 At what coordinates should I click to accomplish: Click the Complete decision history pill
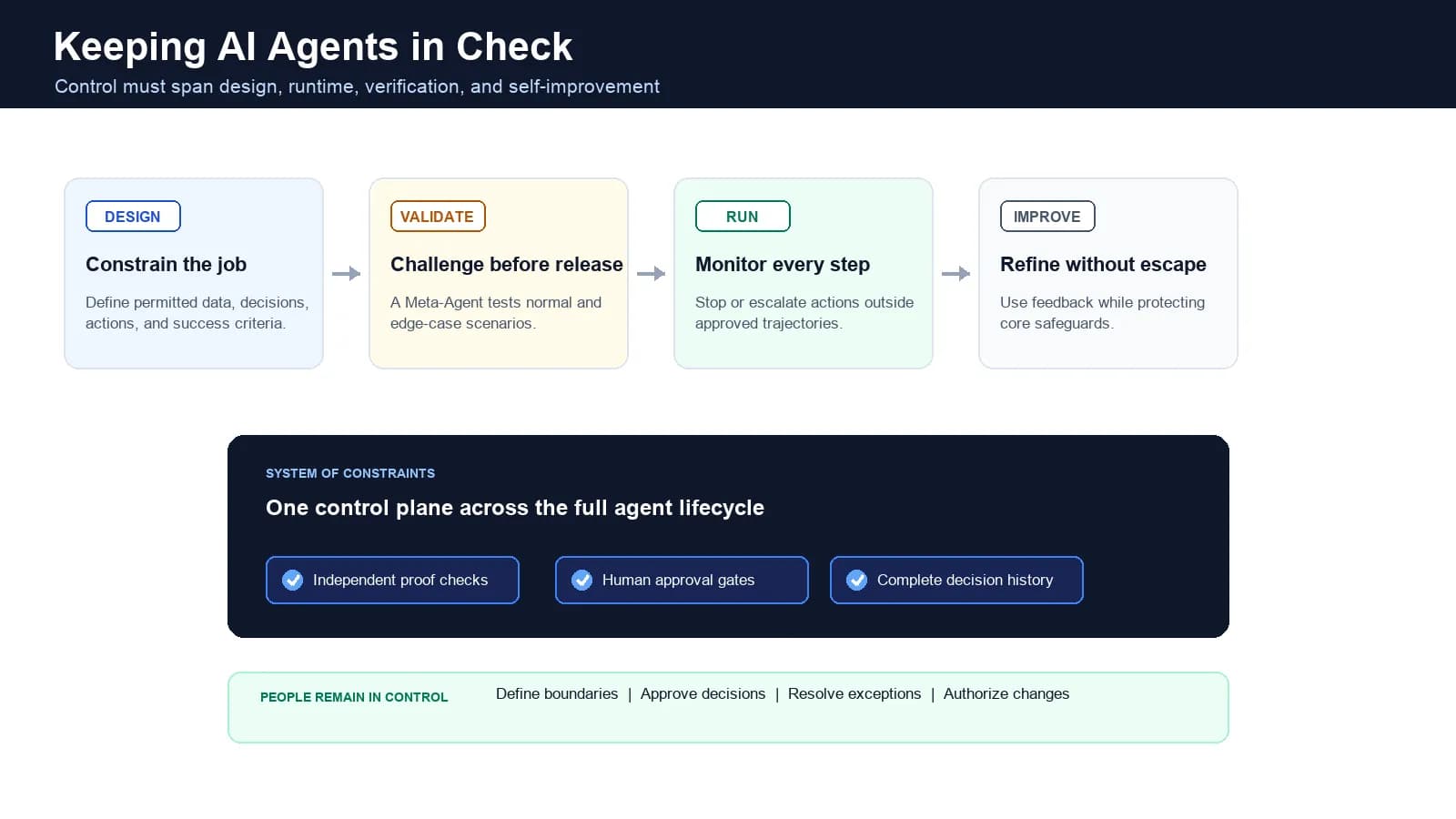[956, 580]
